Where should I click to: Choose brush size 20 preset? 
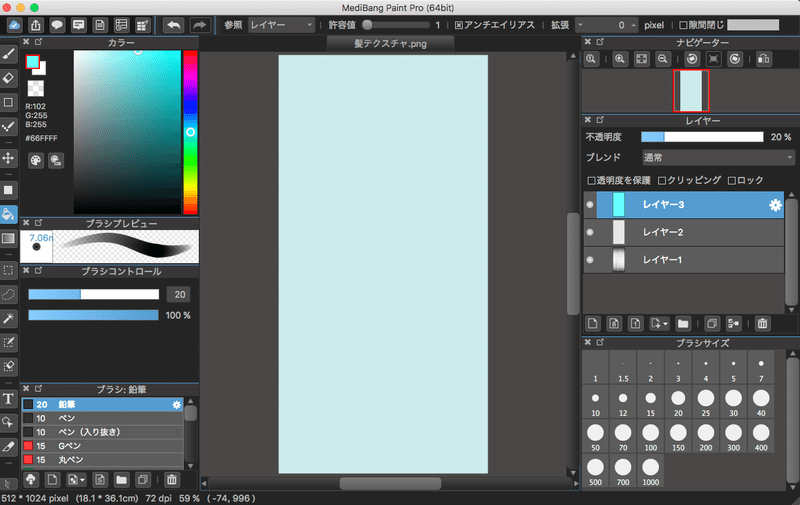[x=678, y=402]
